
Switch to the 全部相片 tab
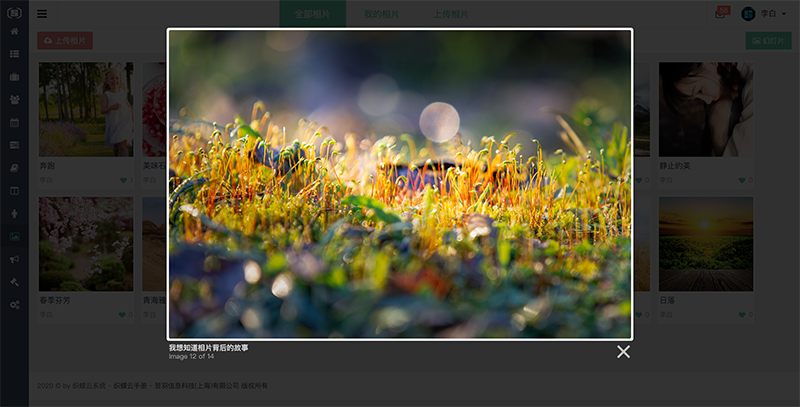click(312, 14)
